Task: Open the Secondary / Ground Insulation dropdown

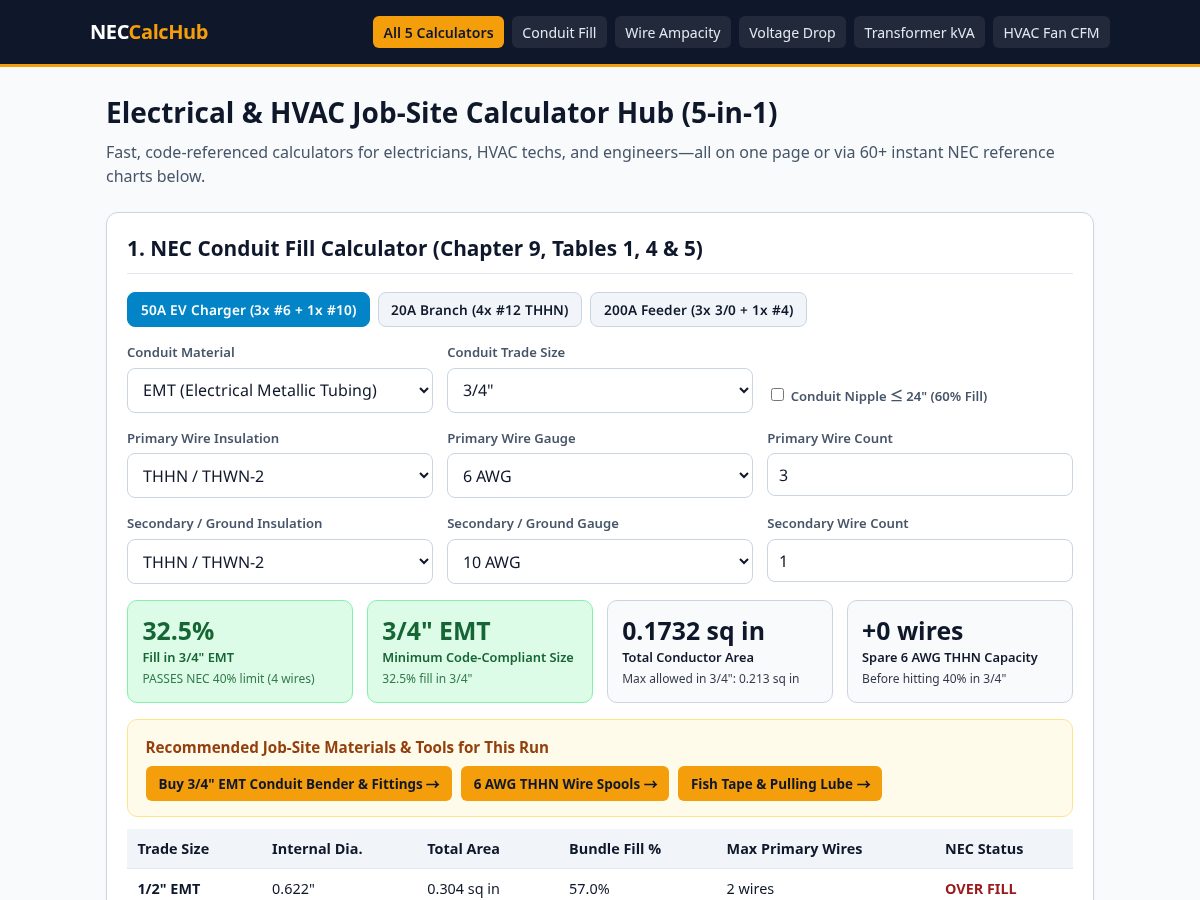Action: (280, 562)
